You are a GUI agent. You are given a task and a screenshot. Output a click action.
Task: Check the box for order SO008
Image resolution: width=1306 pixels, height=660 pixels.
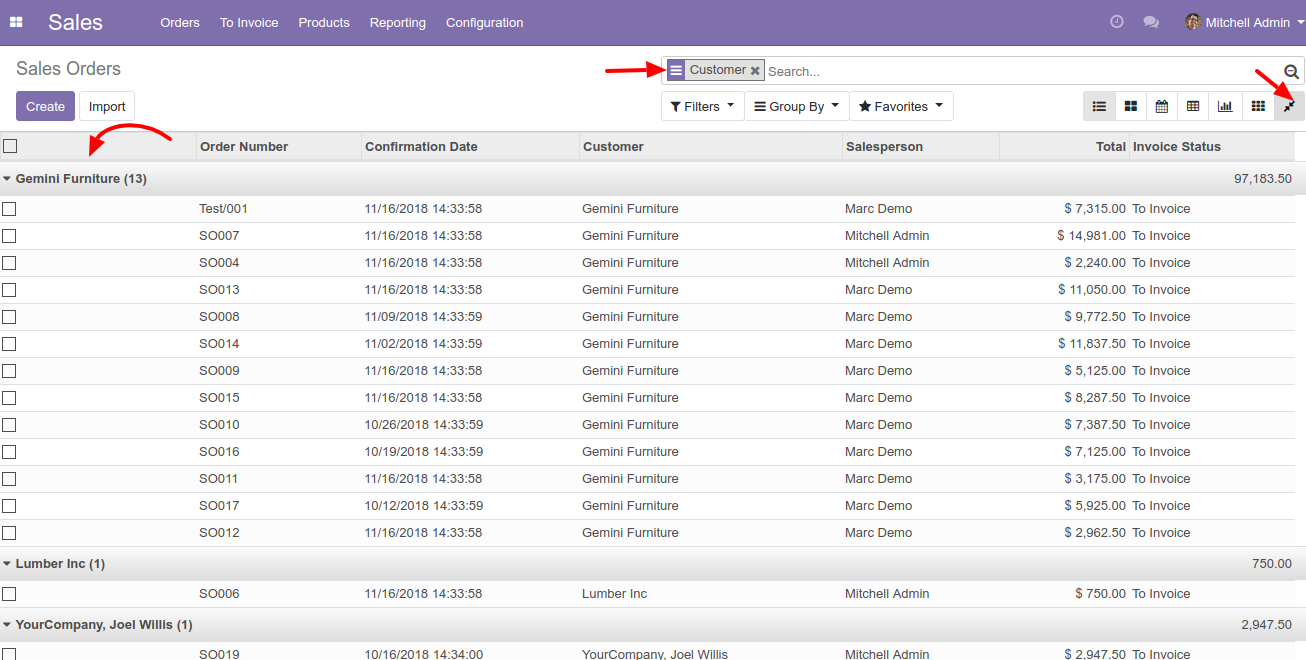[x=9, y=317]
